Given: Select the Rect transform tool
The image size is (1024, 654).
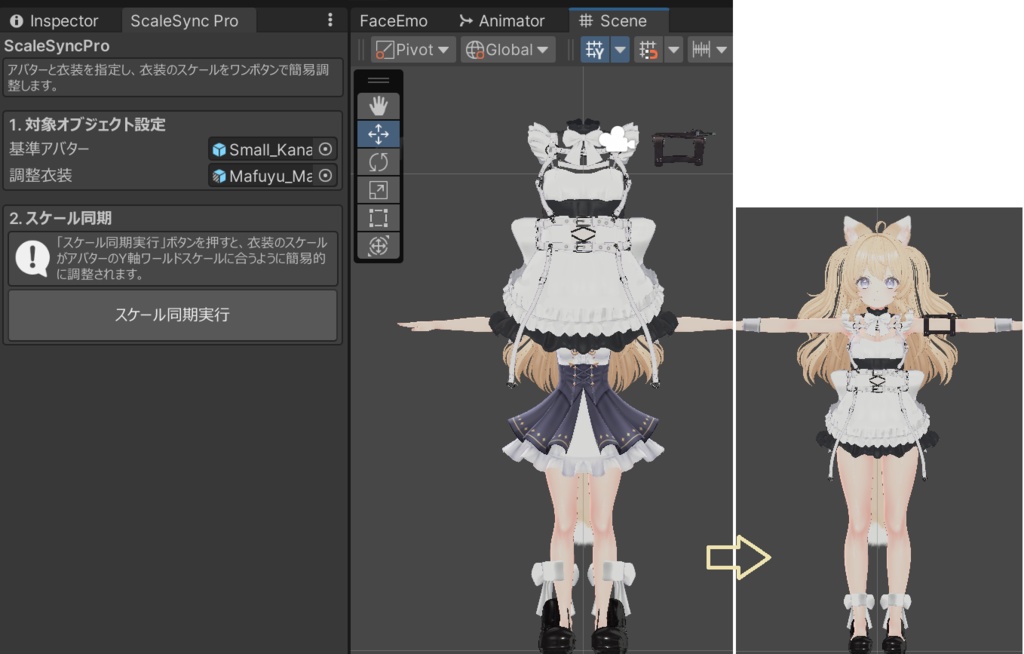Looking at the screenshot, I should point(378,218).
